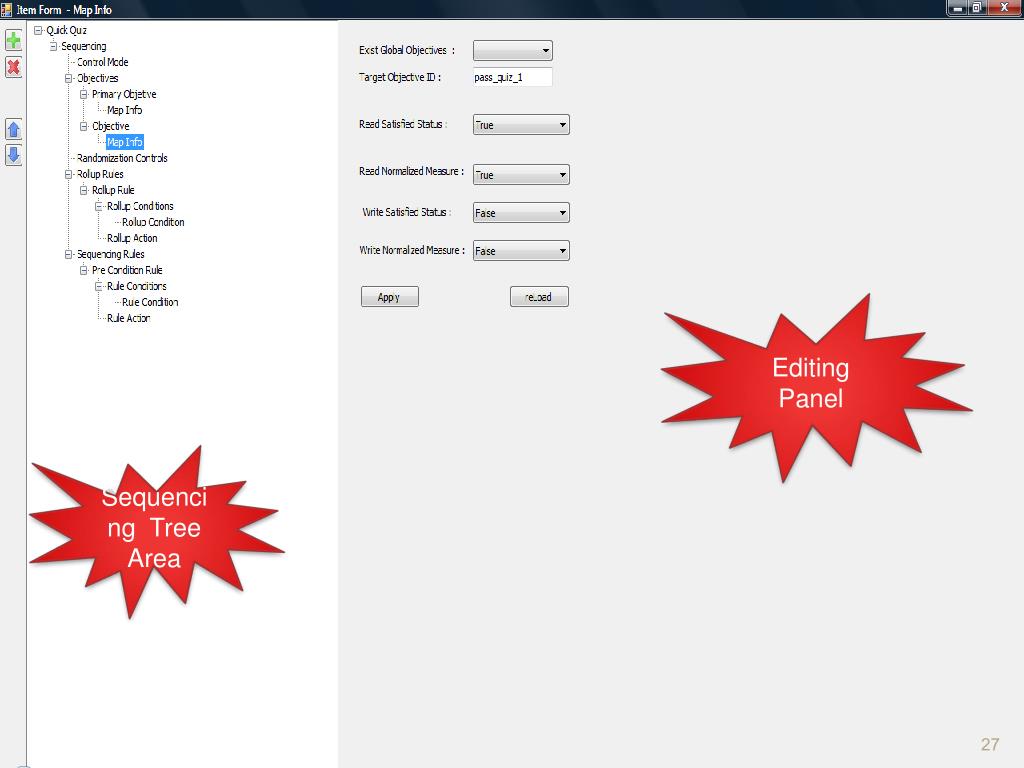
Task: Collapse the Objective node expander
Action: pos(84,126)
